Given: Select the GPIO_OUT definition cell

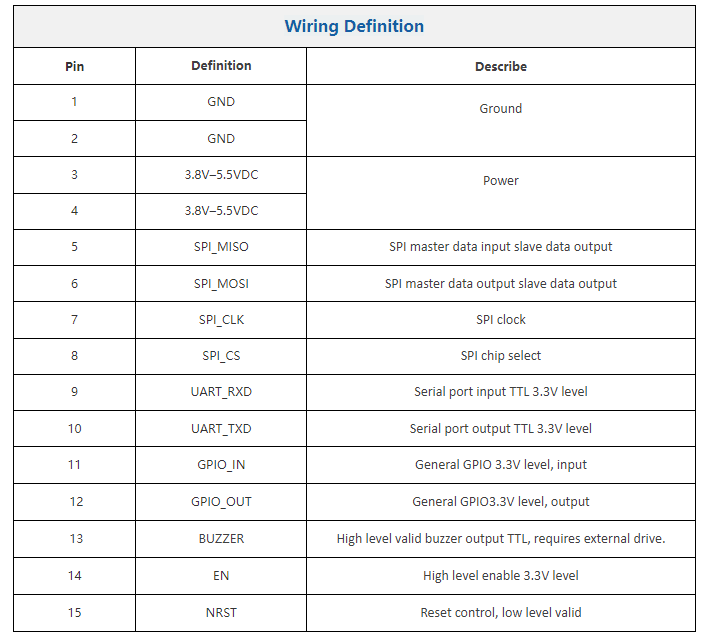Looking at the screenshot, I should (x=221, y=502).
